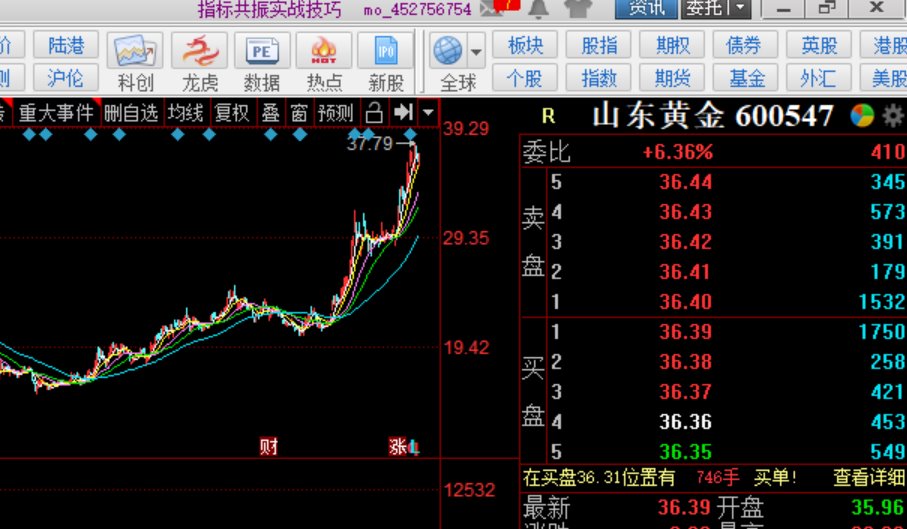Click sell-3 price 36.42
The image size is (907, 529).
pyautogui.click(x=685, y=242)
